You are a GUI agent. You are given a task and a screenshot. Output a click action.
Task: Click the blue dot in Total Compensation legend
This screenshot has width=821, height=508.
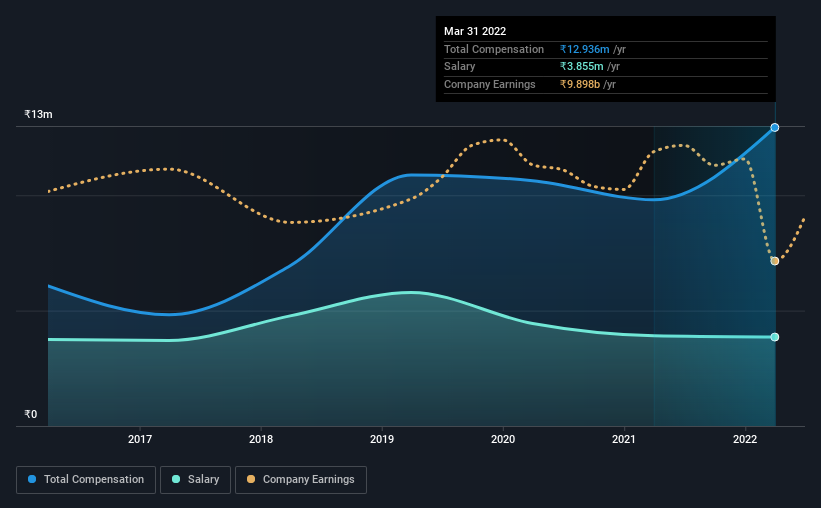click(x=32, y=479)
